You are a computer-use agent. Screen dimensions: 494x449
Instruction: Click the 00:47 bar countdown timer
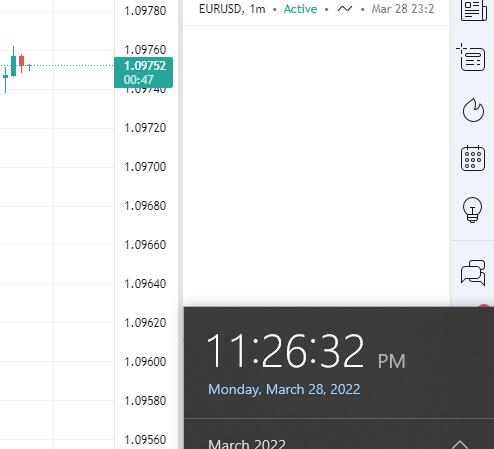click(x=138, y=80)
